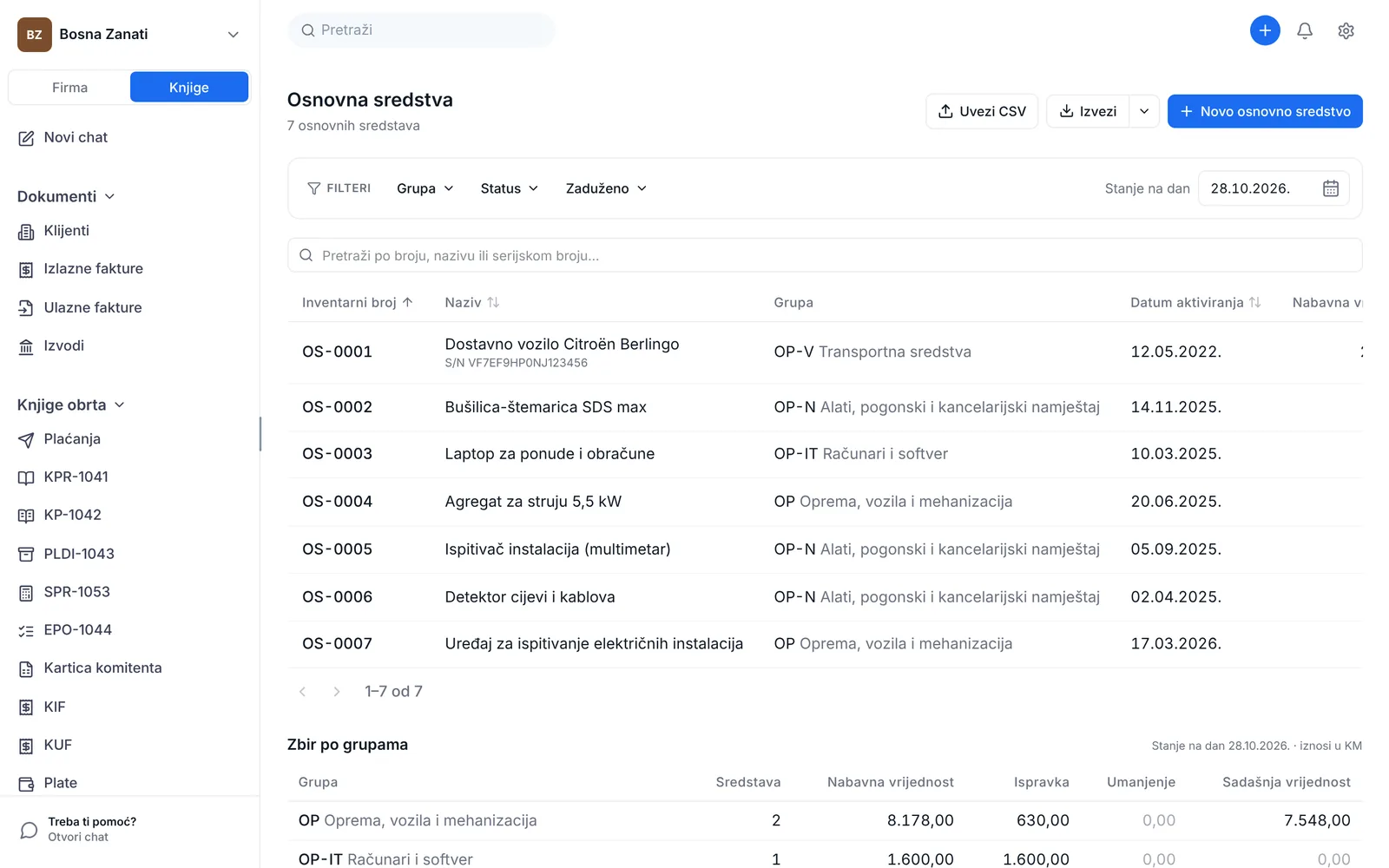
Task: Open the Treba ti pomoć chat link
Action: pyautogui.click(x=78, y=830)
